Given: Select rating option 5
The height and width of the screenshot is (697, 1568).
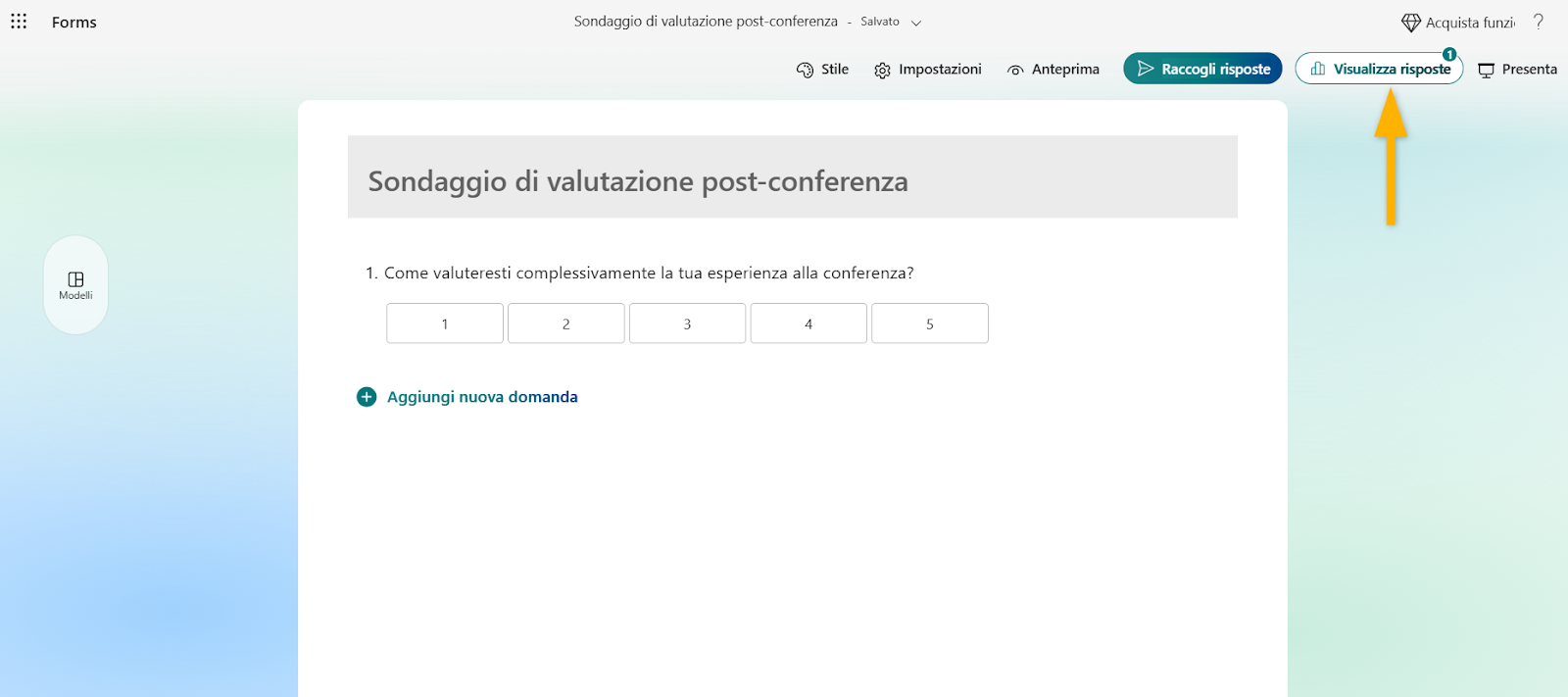Looking at the screenshot, I should click(x=930, y=324).
